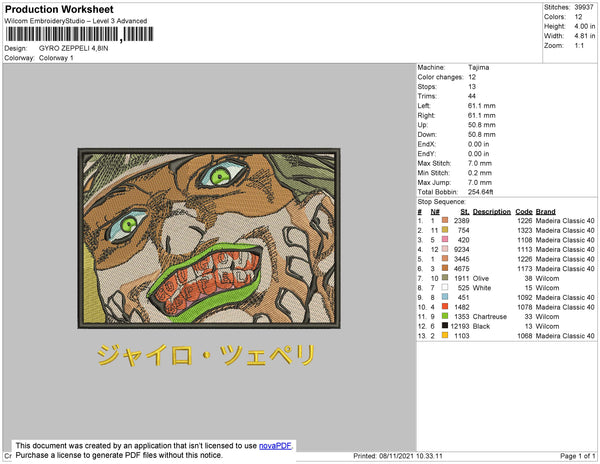This screenshot has height=464, width=600.
Task: Click 'Wilcom' brand in the Black row
Action: (547, 326)
